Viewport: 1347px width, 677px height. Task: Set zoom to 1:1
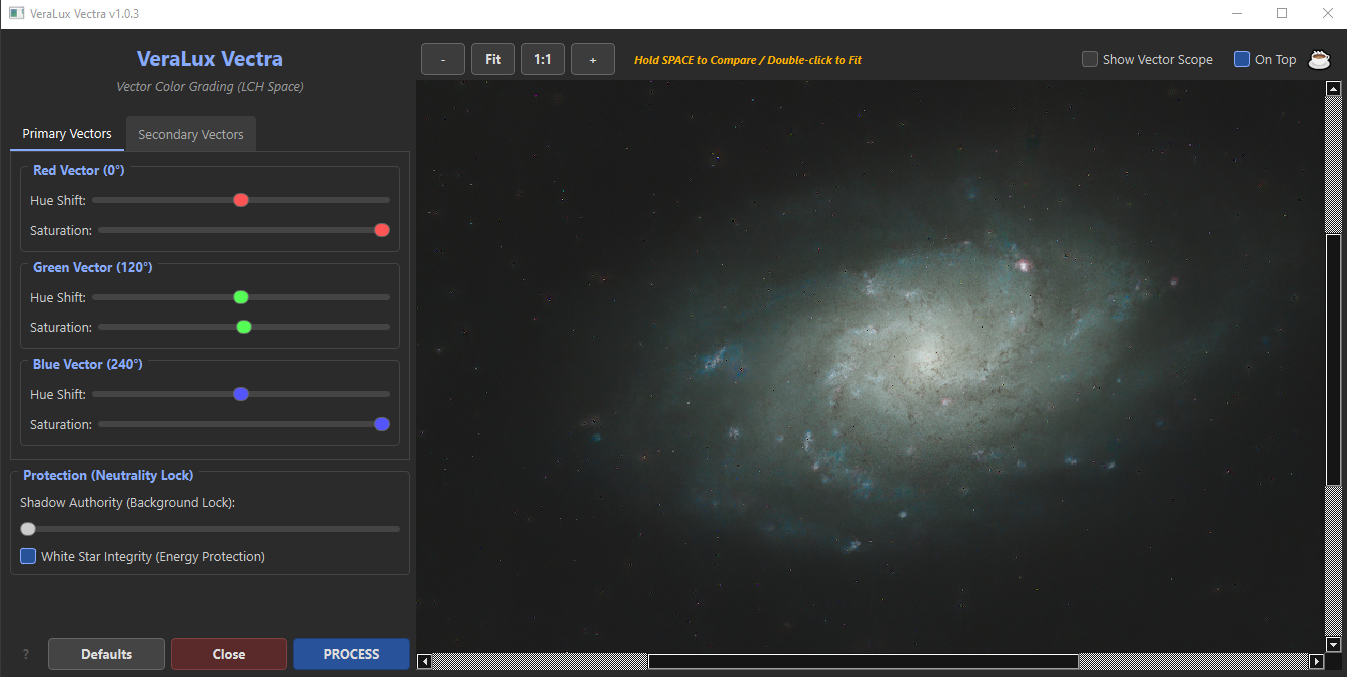(543, 59)
